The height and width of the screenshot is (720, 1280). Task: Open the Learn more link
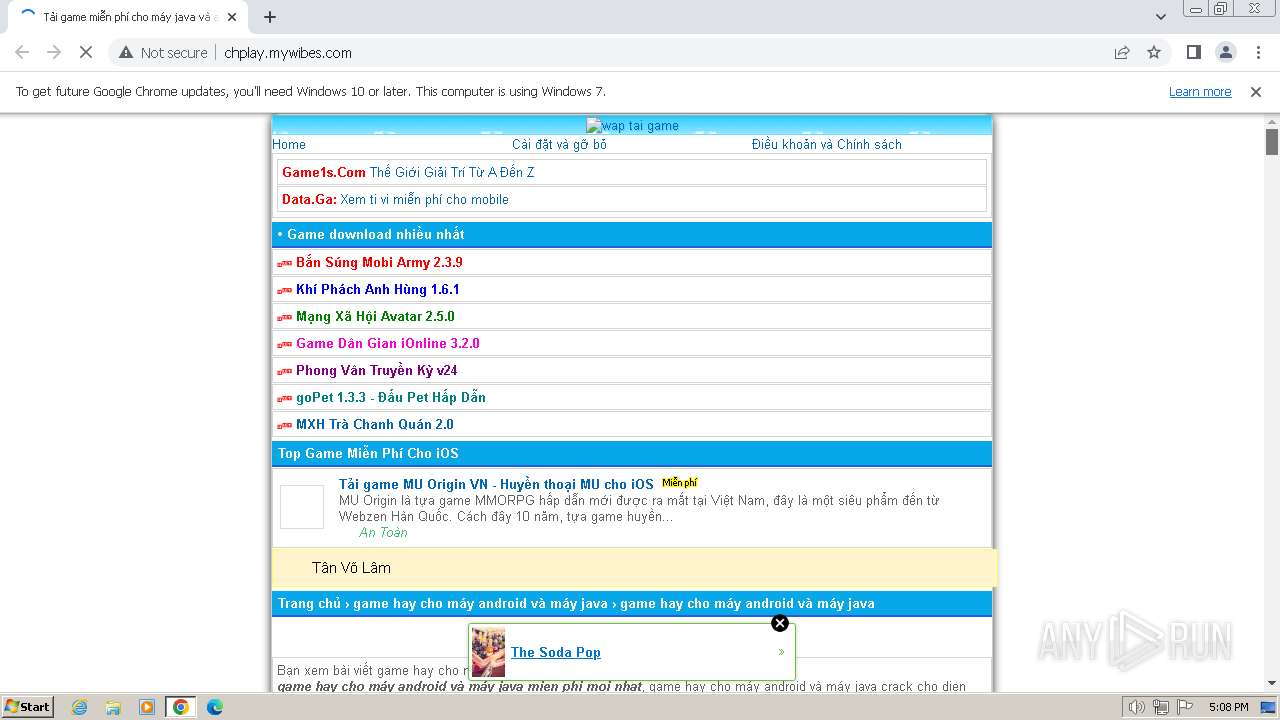(x=1200, y=92)
